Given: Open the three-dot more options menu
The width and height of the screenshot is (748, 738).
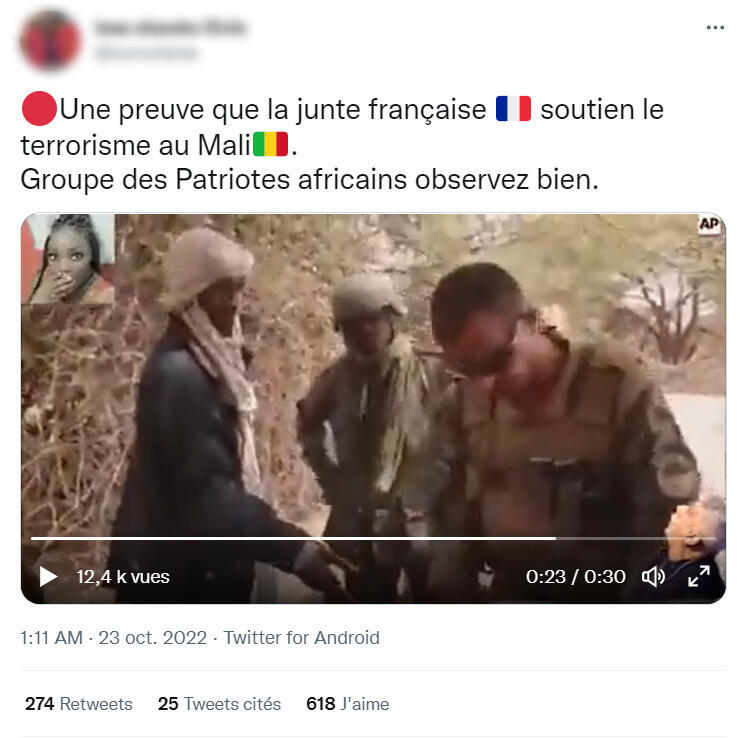Looking at the screenshot, I should [715, 28].
